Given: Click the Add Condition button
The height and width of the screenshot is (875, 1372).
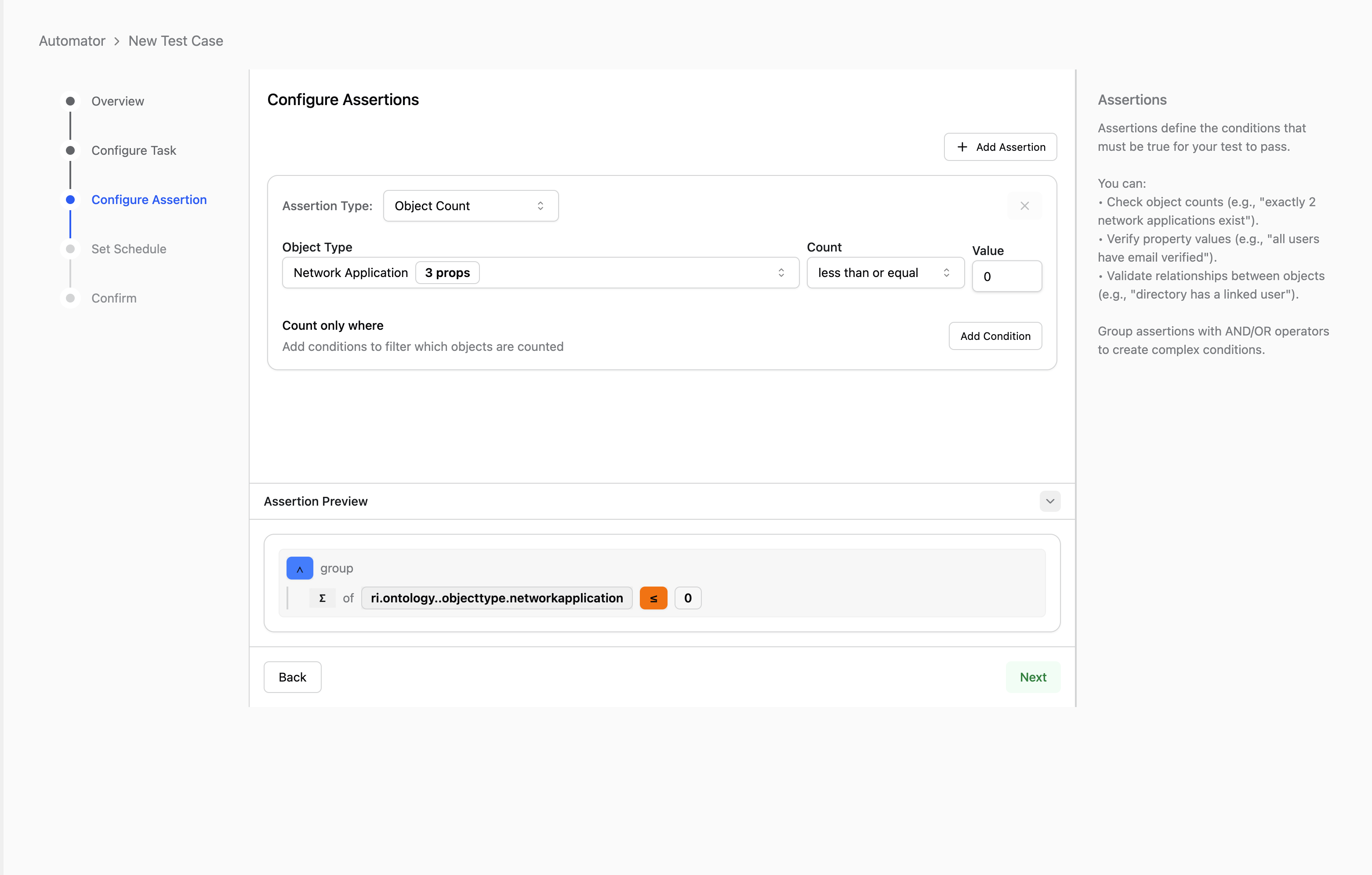Looking at the screenshot, I should point(995,336).
